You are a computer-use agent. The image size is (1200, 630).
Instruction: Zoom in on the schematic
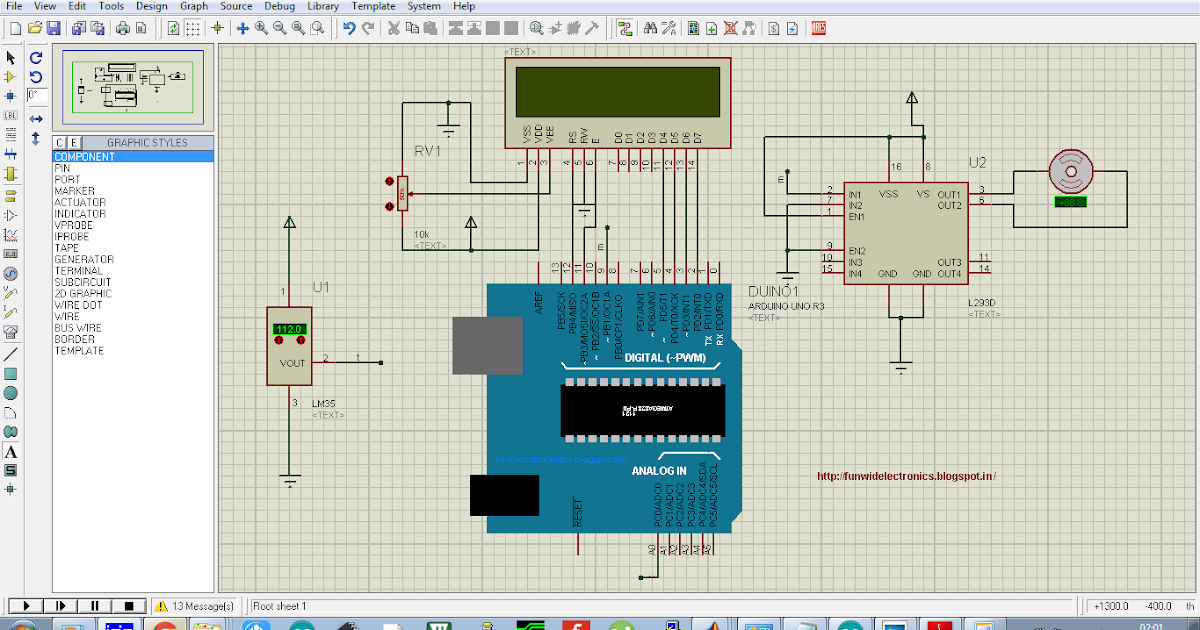261,28
